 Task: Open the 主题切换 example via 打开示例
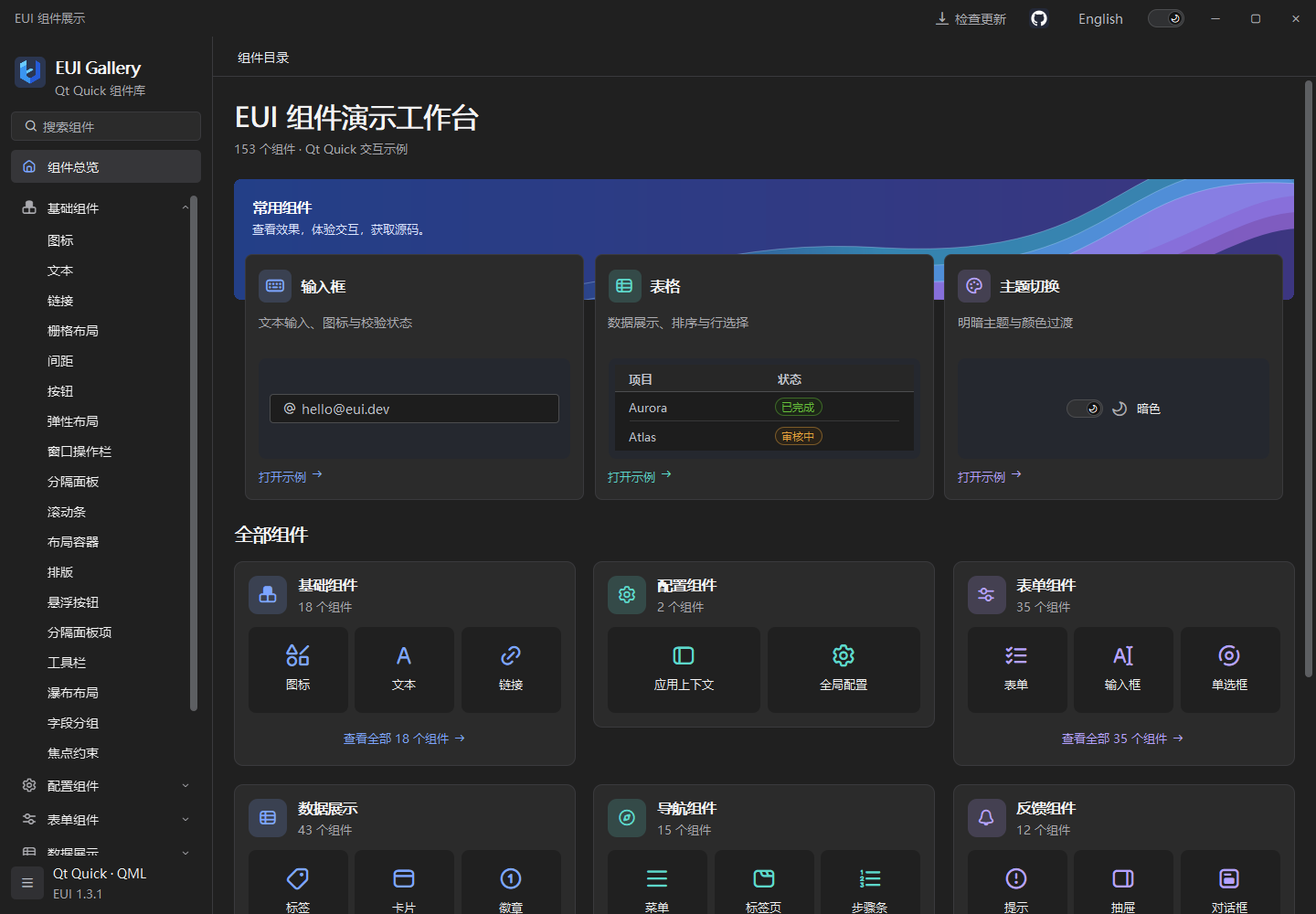(x=990, y=477)
